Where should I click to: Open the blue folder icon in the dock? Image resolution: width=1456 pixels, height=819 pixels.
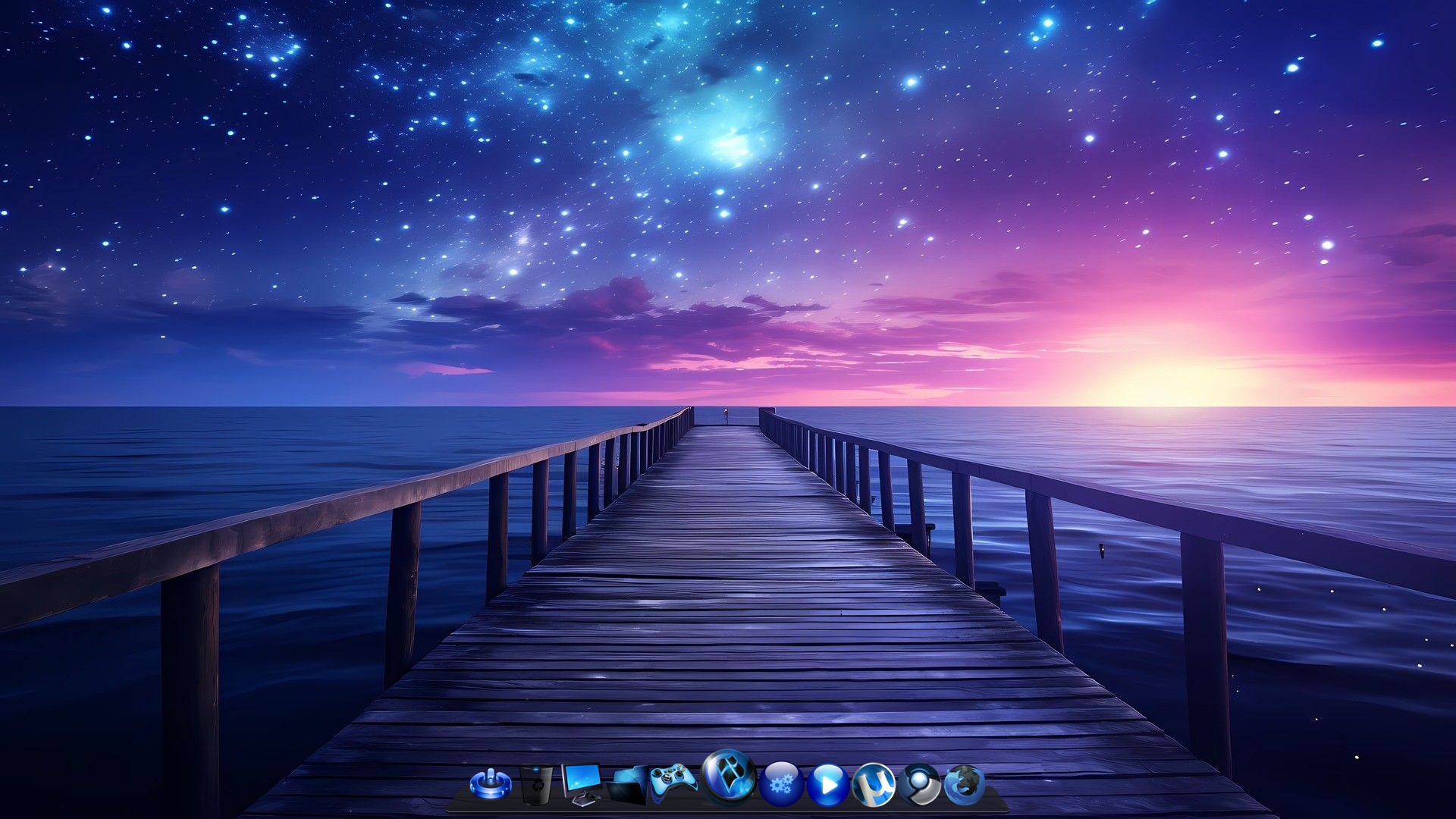tap(627, 785)
